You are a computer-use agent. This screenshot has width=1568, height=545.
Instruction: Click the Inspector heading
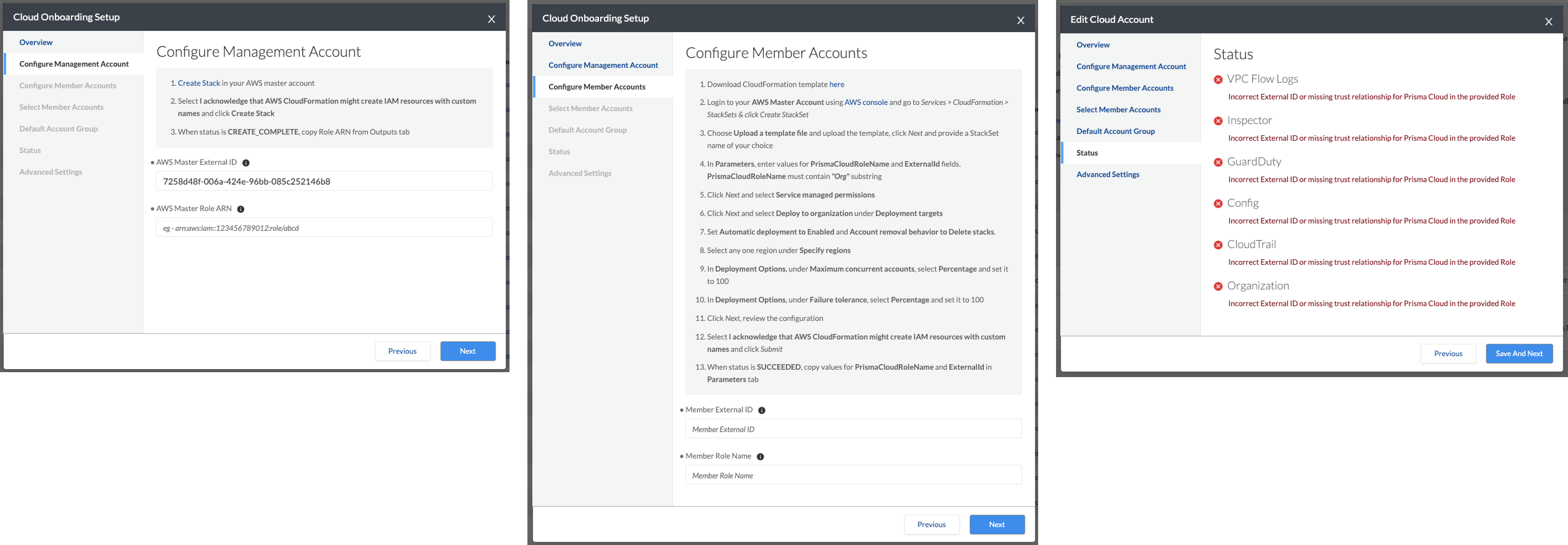[1249, 120]
